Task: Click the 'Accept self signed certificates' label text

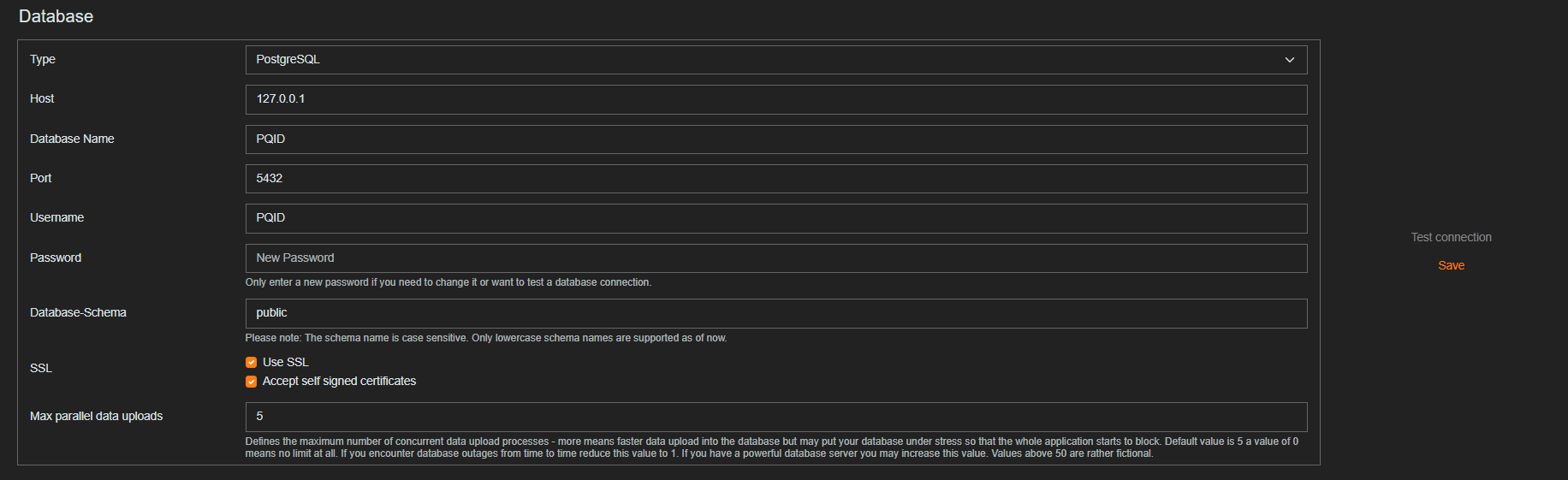Action: click(x=339, y=382)
